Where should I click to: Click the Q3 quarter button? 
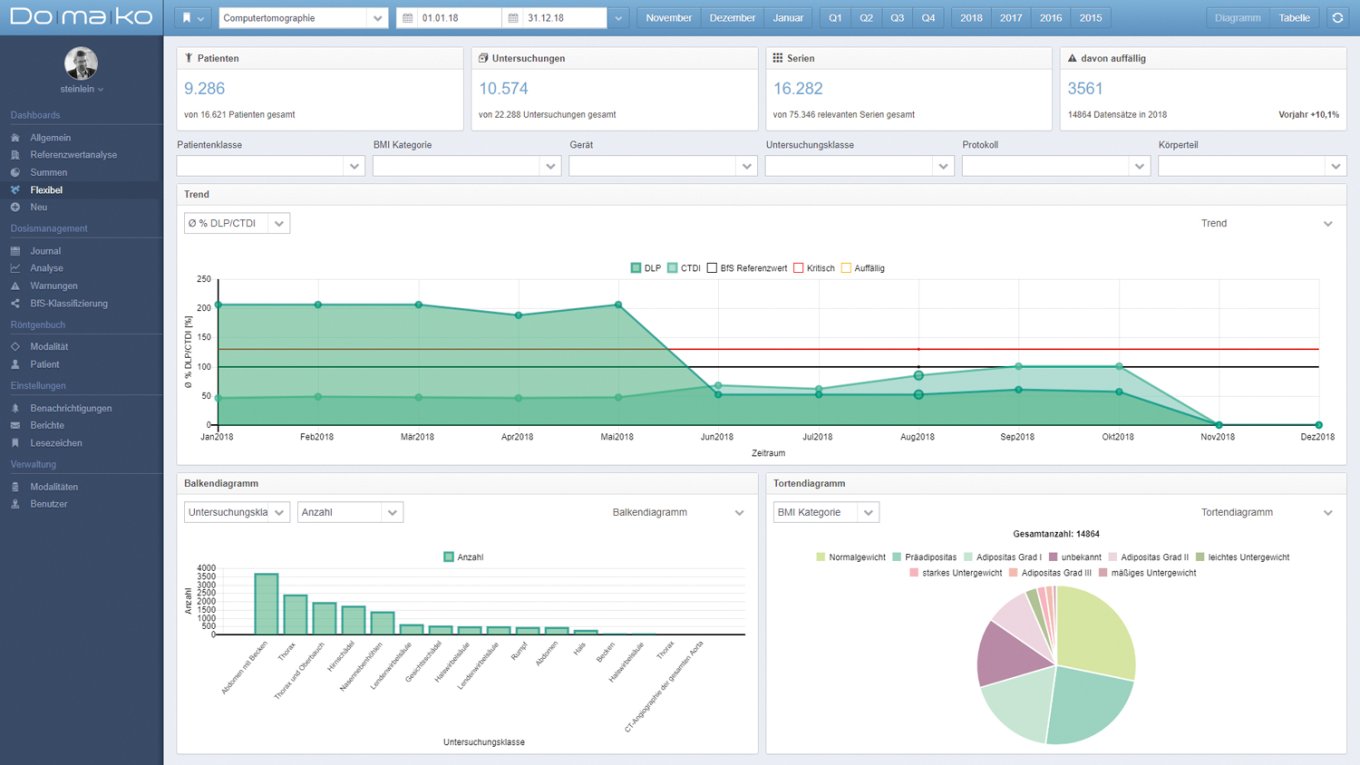897,18
